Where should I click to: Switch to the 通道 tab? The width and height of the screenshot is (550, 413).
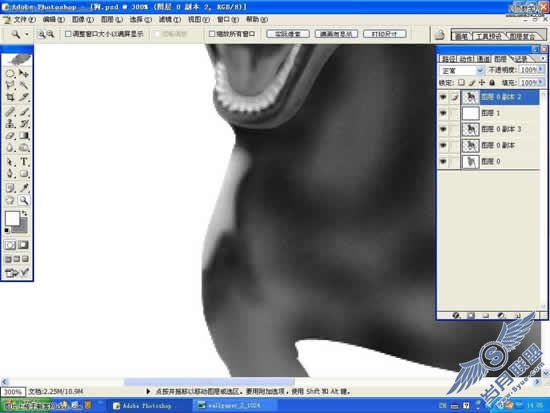(484, 59)
